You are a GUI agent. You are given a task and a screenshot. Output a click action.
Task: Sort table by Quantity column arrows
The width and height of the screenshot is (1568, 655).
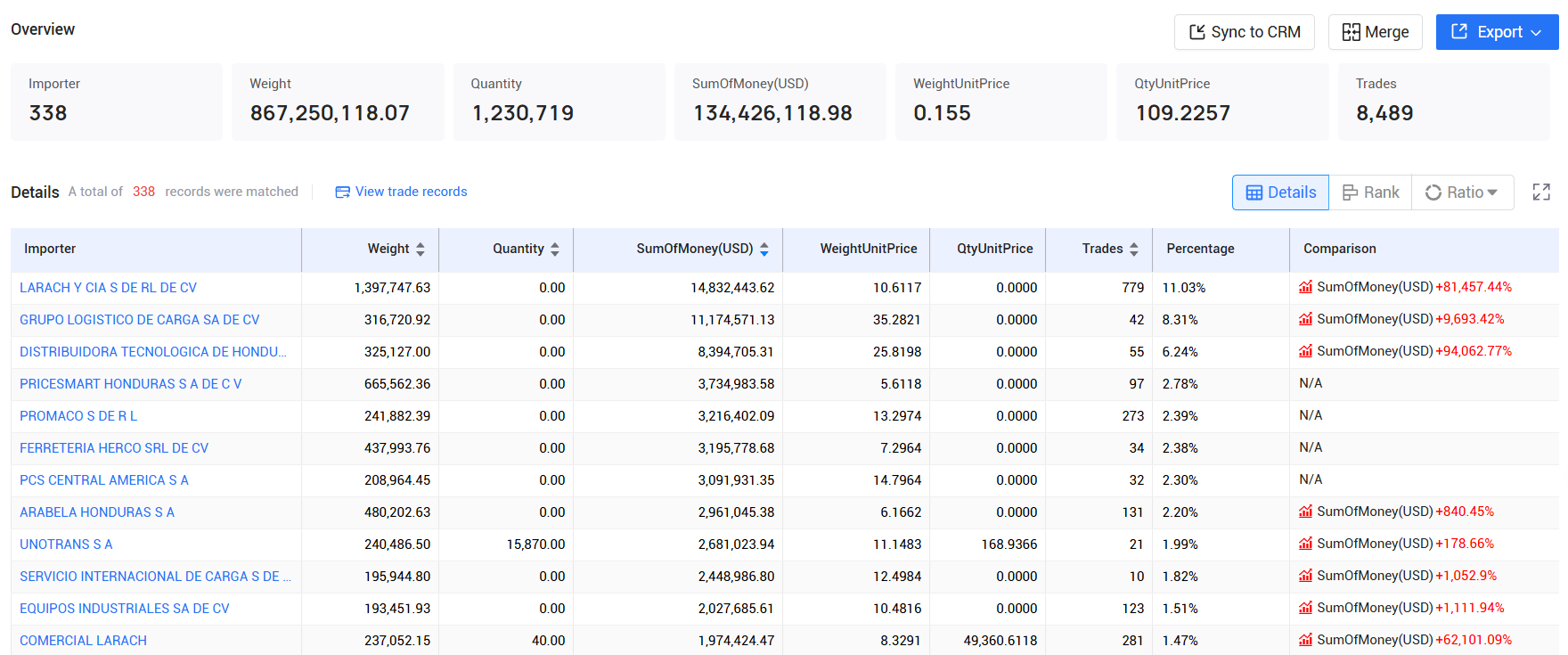(555, 250)
